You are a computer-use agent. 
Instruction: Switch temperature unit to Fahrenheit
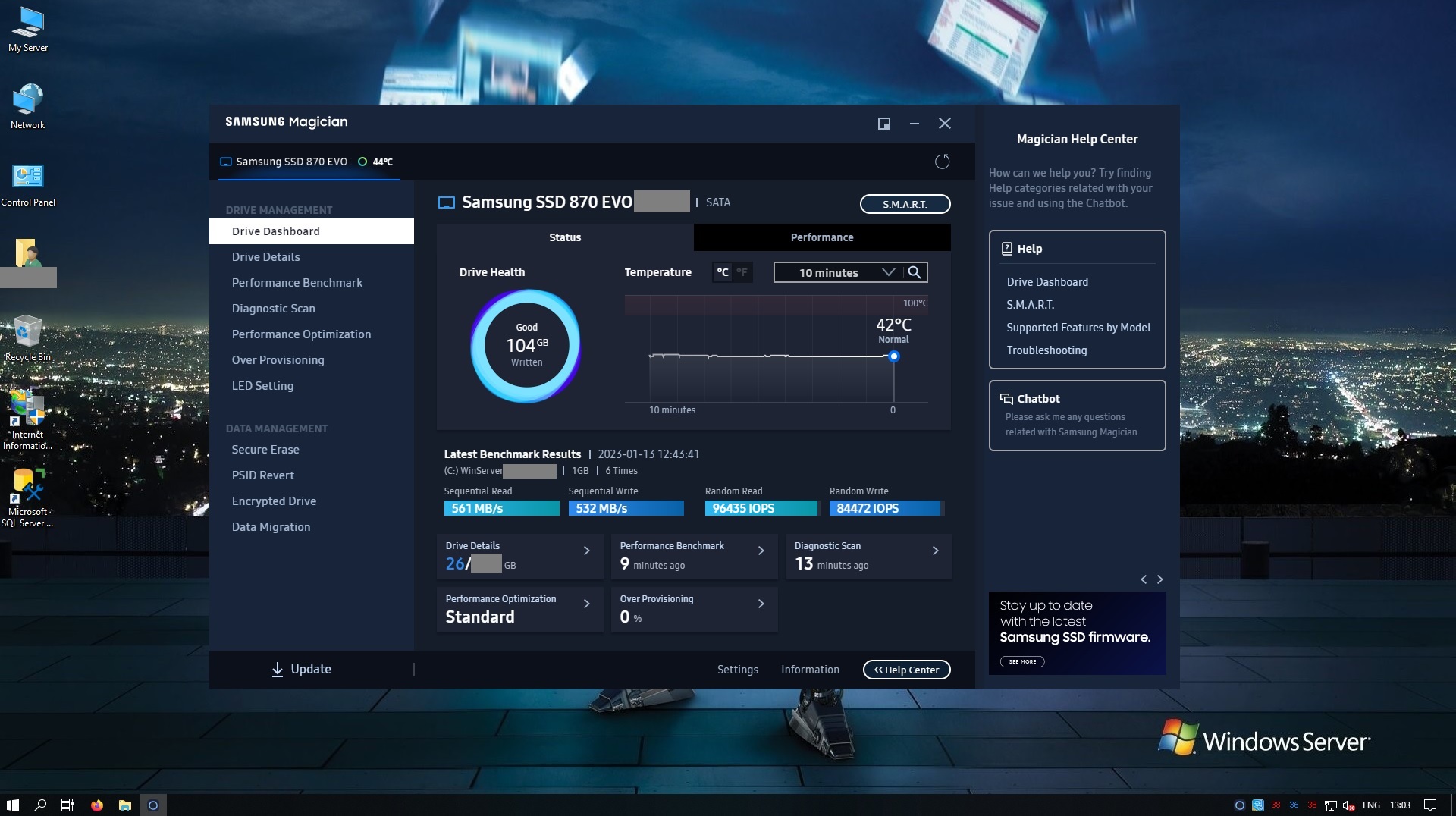(x=742, y=272)
